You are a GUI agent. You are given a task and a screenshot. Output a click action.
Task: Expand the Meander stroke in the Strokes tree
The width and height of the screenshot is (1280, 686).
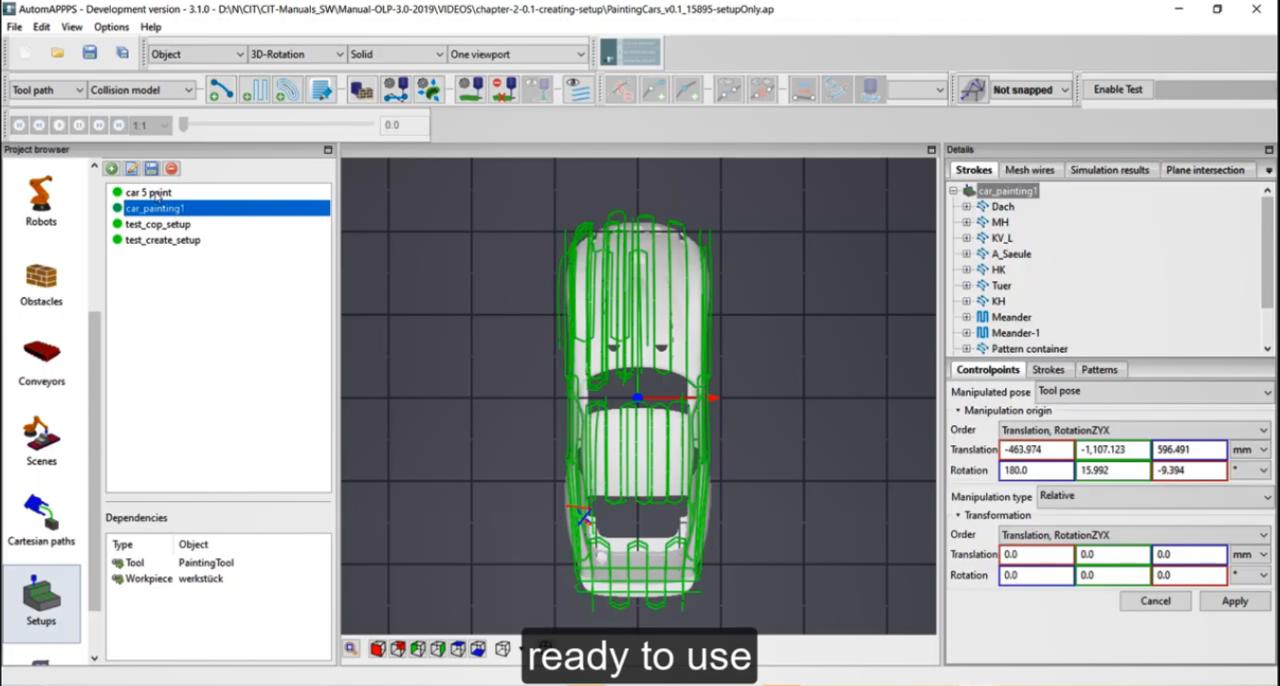pos(966,317)
